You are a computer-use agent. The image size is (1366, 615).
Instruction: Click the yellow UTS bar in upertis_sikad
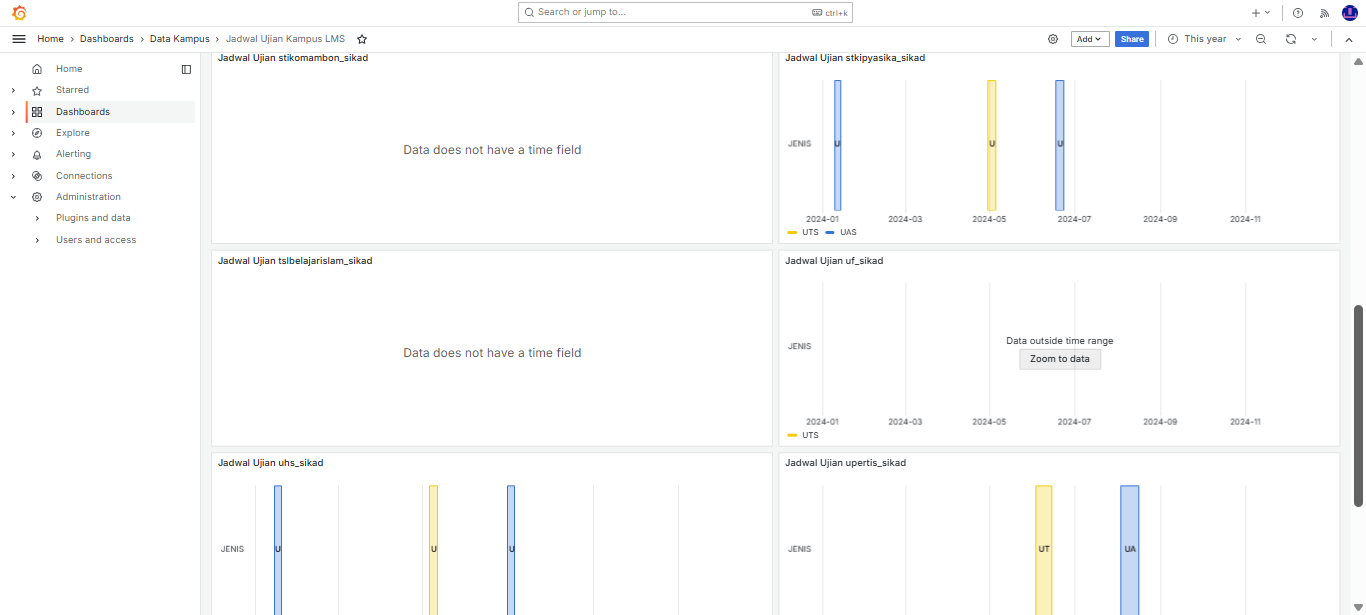click(1043, 549)
